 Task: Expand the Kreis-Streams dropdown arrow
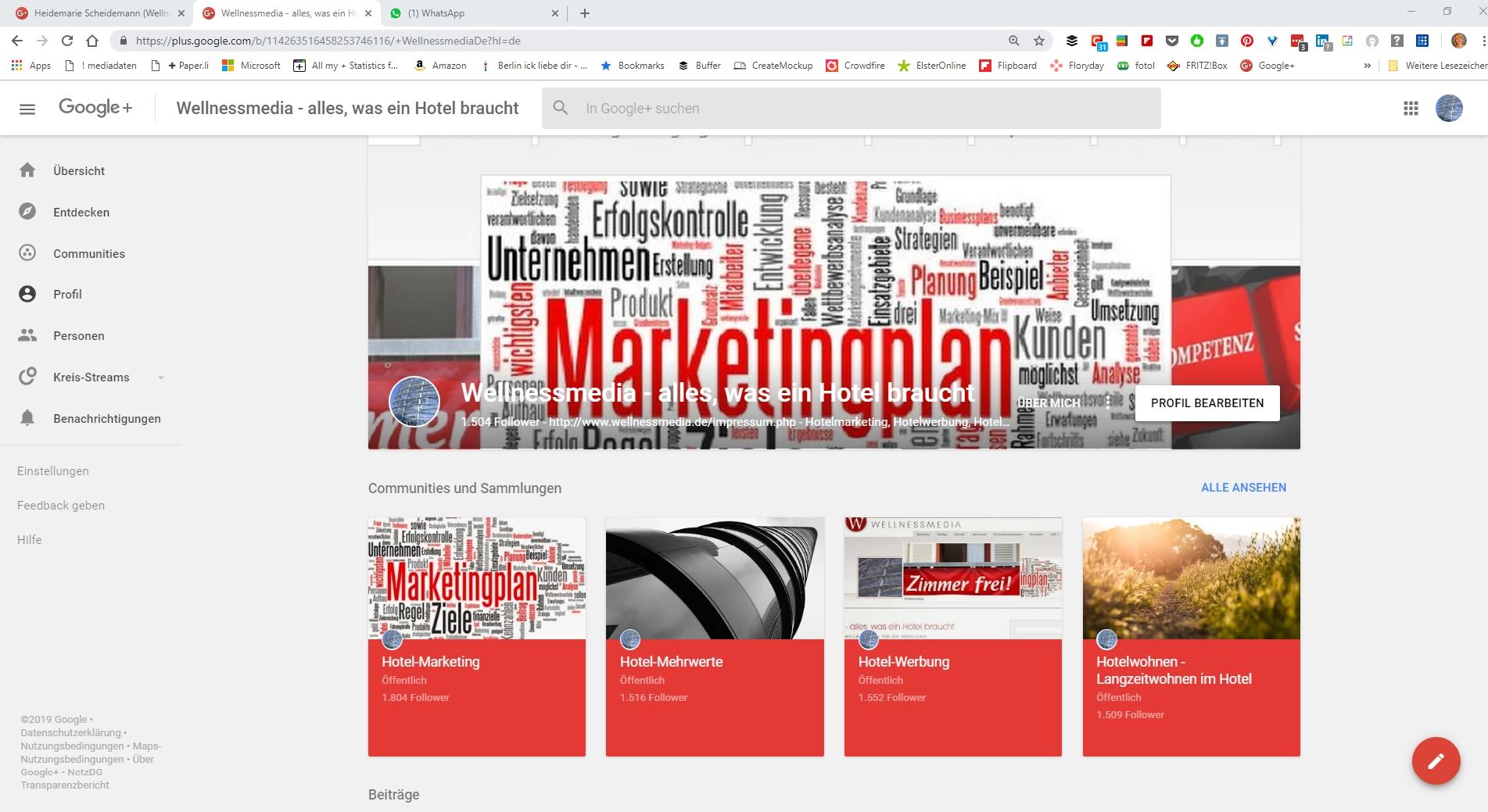(161, 377)
